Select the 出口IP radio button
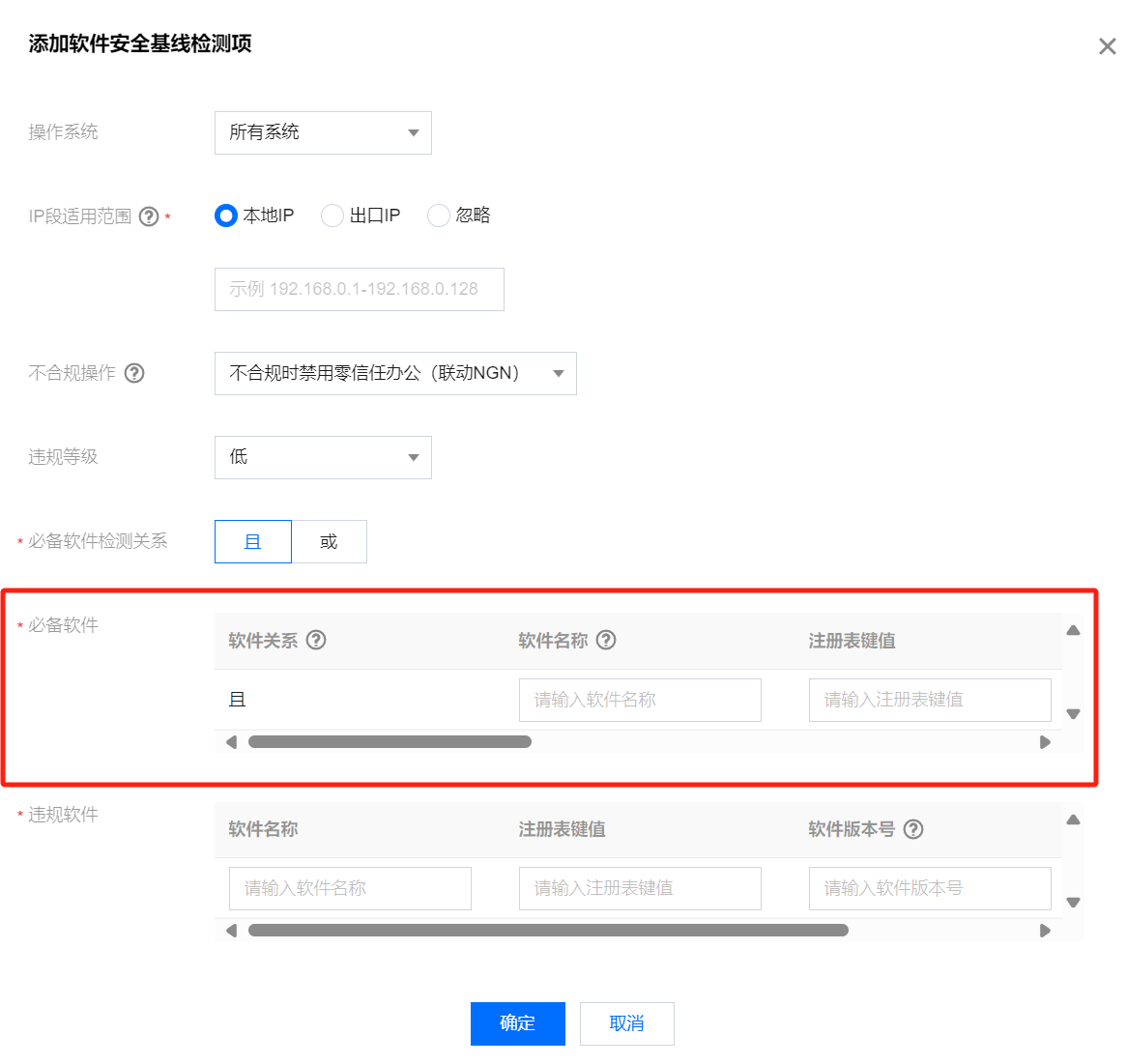Image resolution: width=1126 pixels, height=1064 pixels. (x=332, y=216)
